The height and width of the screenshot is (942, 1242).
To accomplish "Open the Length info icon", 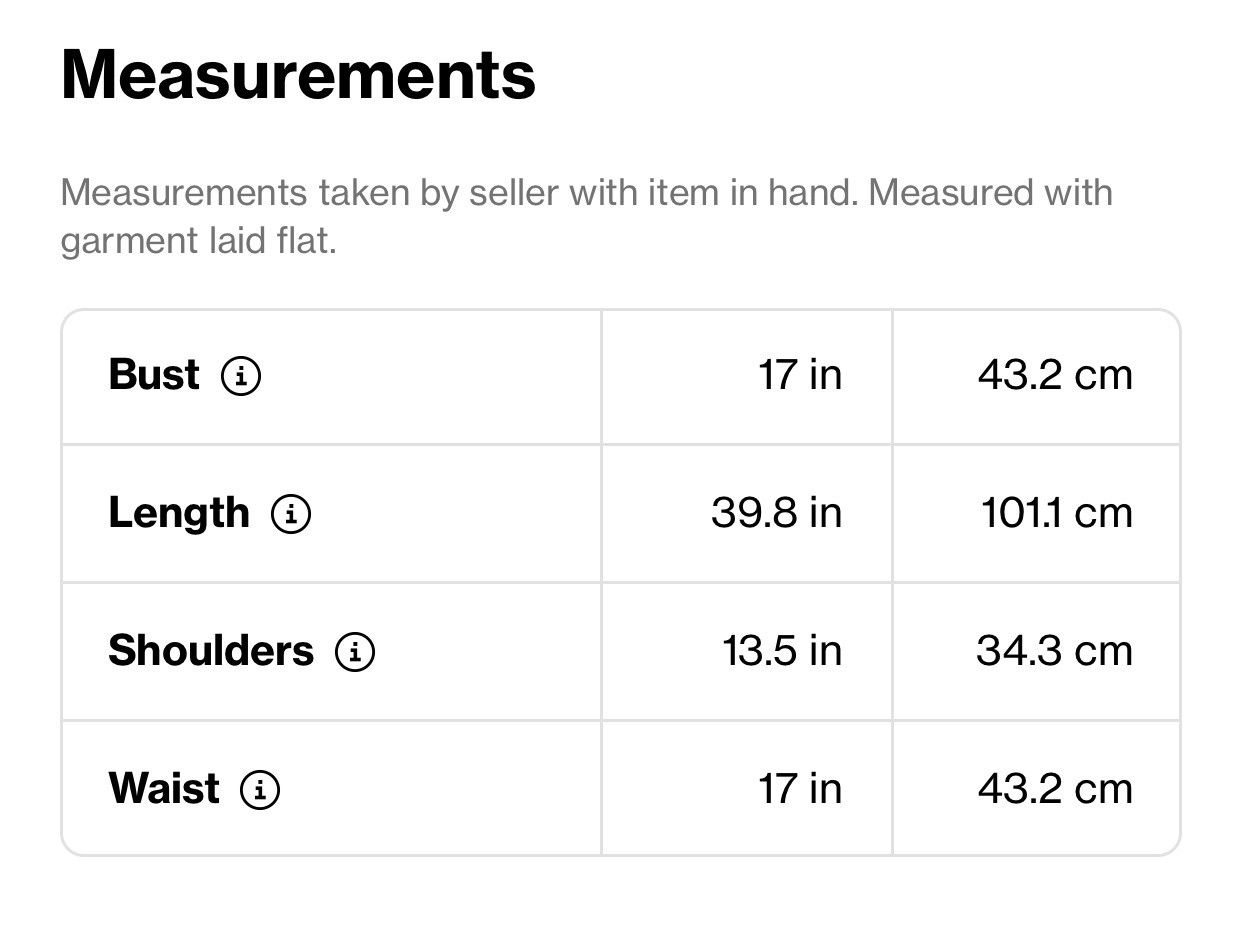I will pos(291,514).
